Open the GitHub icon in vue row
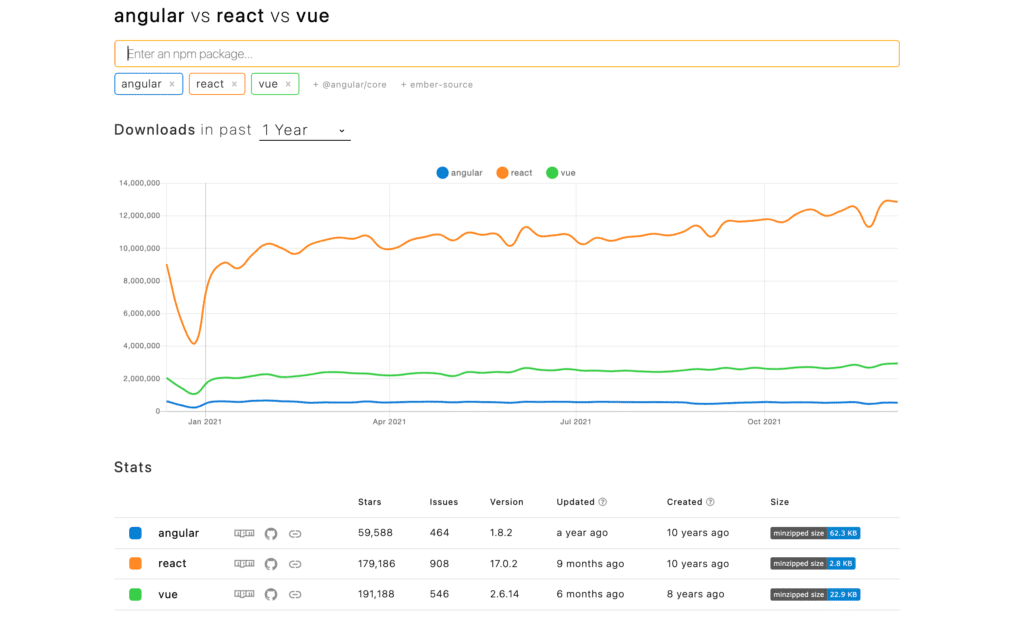This screenshot has width=1024, height=626. (x=271, y=595)
